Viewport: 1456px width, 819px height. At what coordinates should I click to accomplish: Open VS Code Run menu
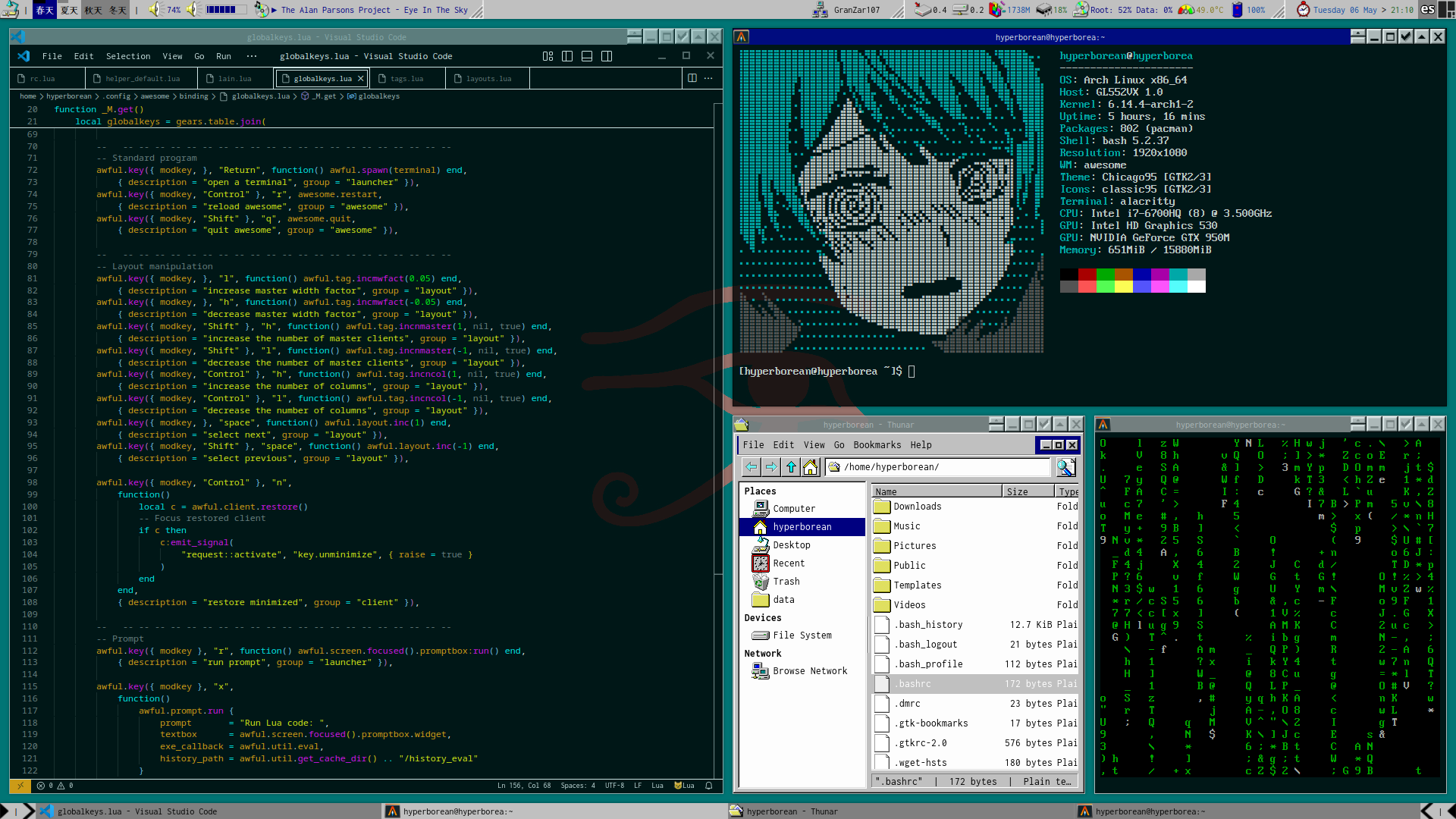[224, 56]
